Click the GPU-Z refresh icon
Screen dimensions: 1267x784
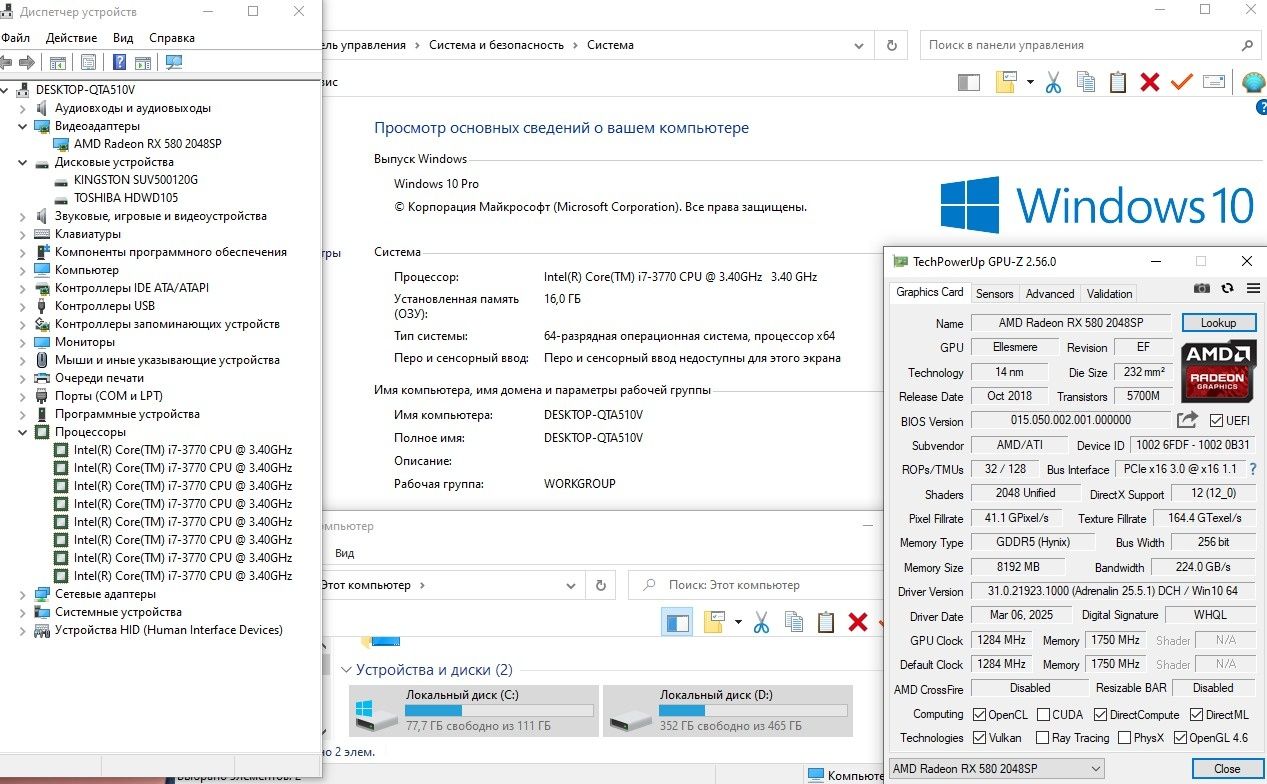coord(1228,288)
